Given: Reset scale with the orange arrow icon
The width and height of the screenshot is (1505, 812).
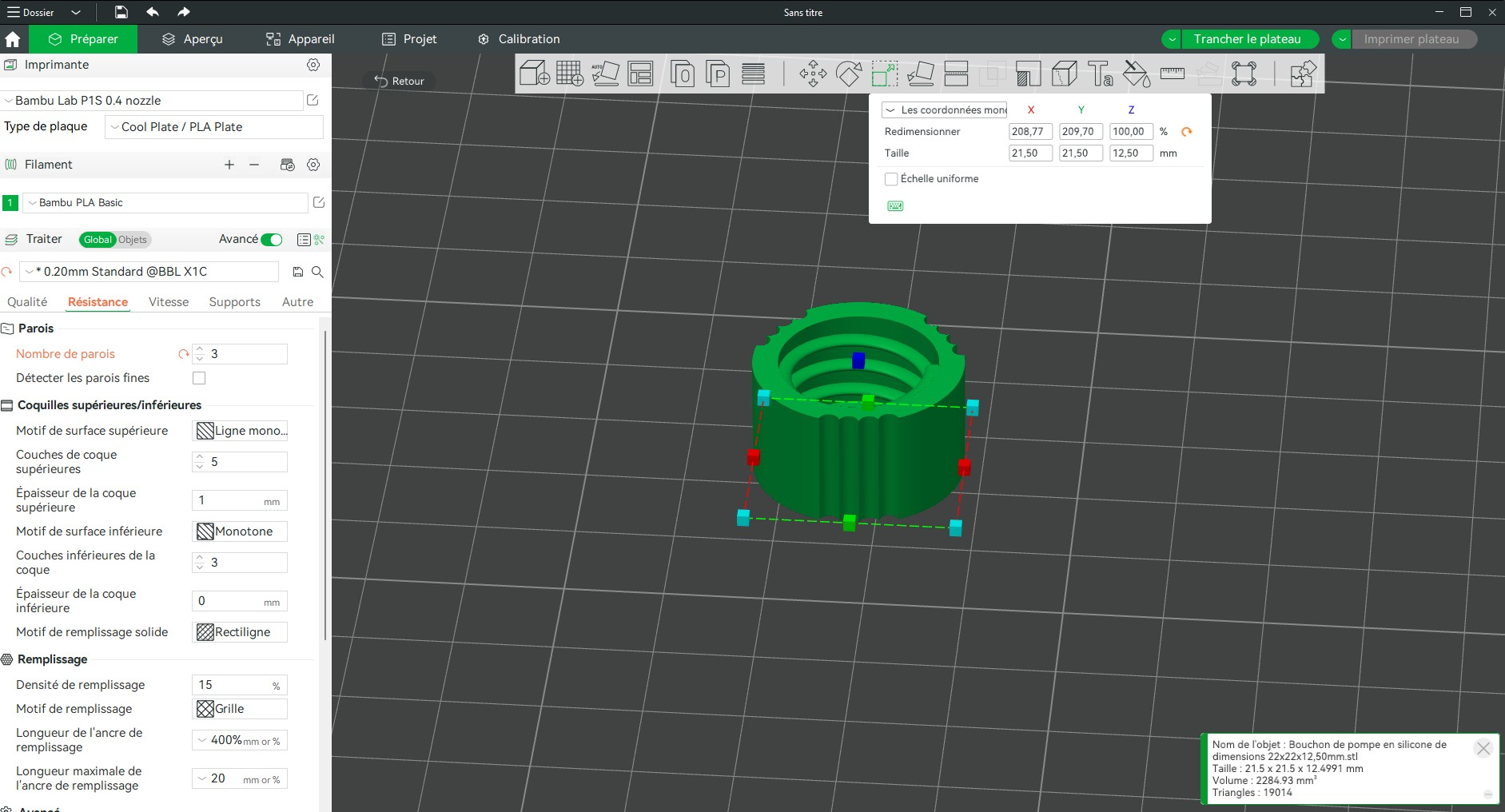Looking at the screenshot, I should [x=1187, y=132].
